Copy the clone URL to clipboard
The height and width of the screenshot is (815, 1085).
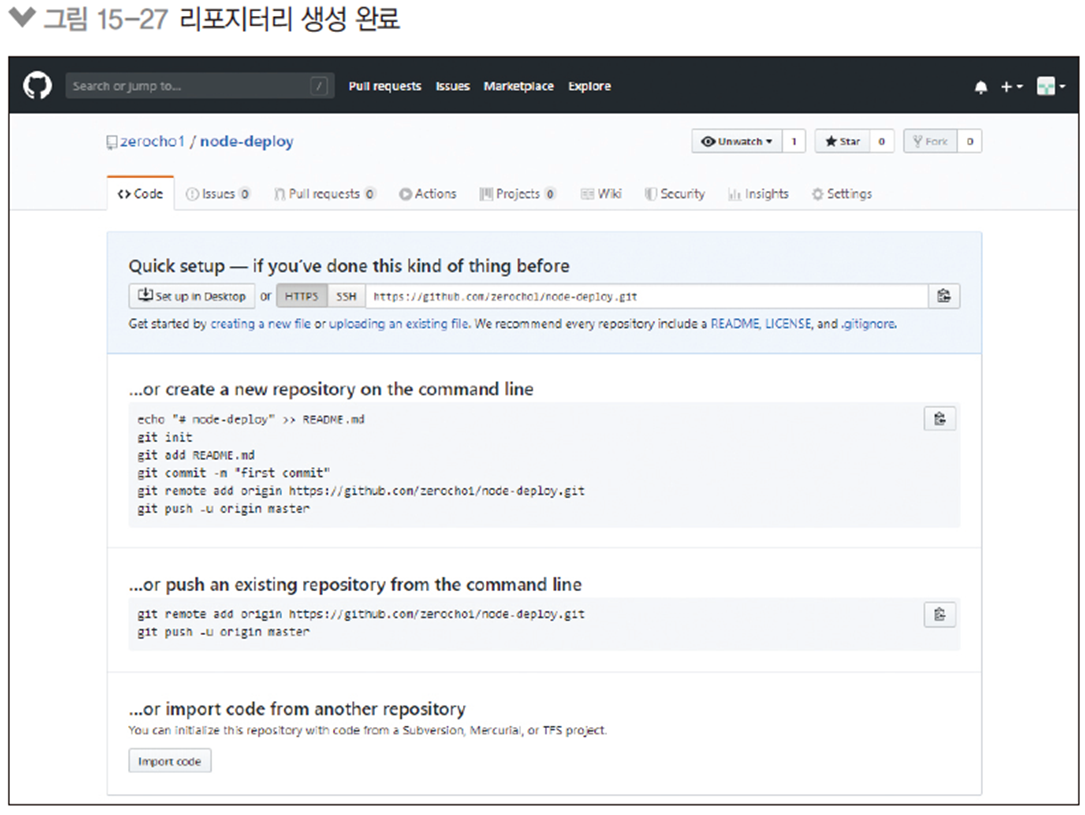944,296
